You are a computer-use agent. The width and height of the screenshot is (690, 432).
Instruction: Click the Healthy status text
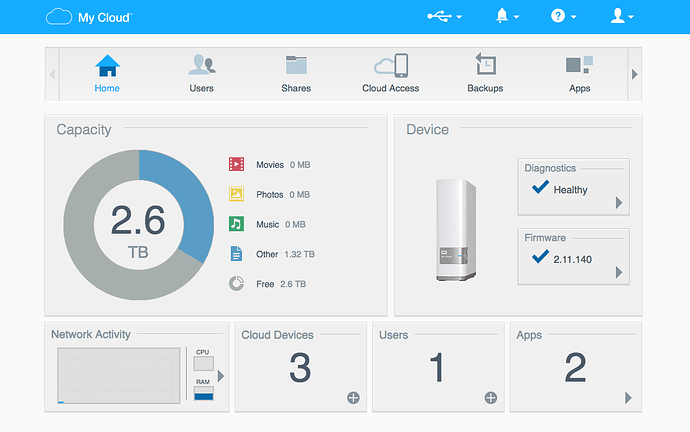570,190
